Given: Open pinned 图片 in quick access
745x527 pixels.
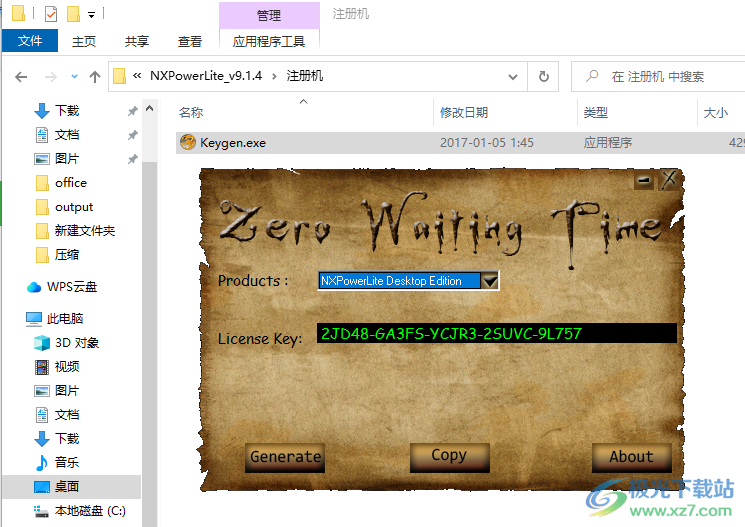Looking at the screenshot, I should point(67,159).
